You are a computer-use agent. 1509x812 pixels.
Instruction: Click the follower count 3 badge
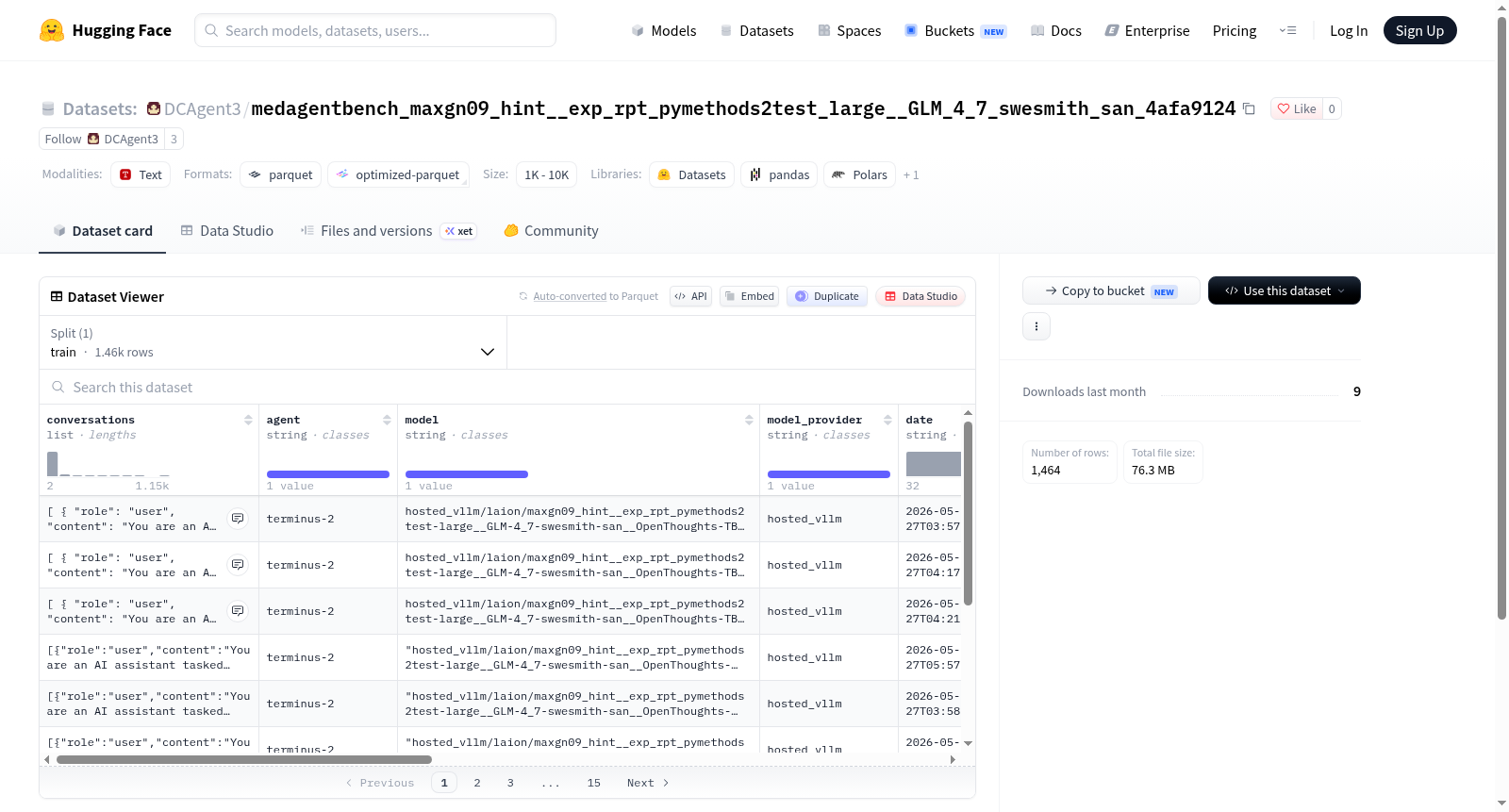[x=174, y=139]
